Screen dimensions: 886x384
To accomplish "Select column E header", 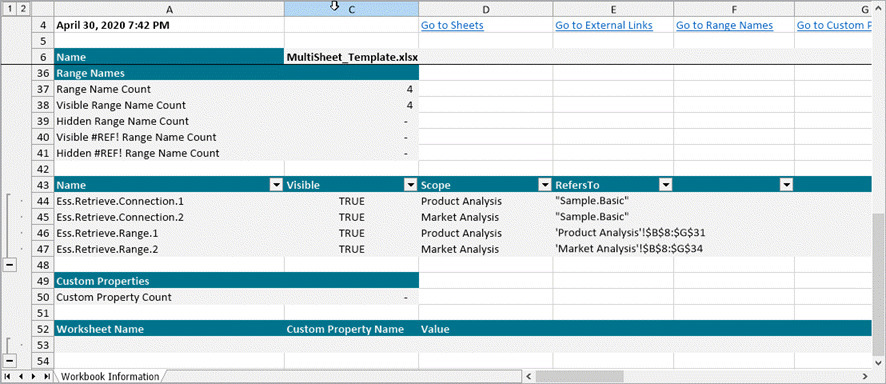I will (613, 9).
